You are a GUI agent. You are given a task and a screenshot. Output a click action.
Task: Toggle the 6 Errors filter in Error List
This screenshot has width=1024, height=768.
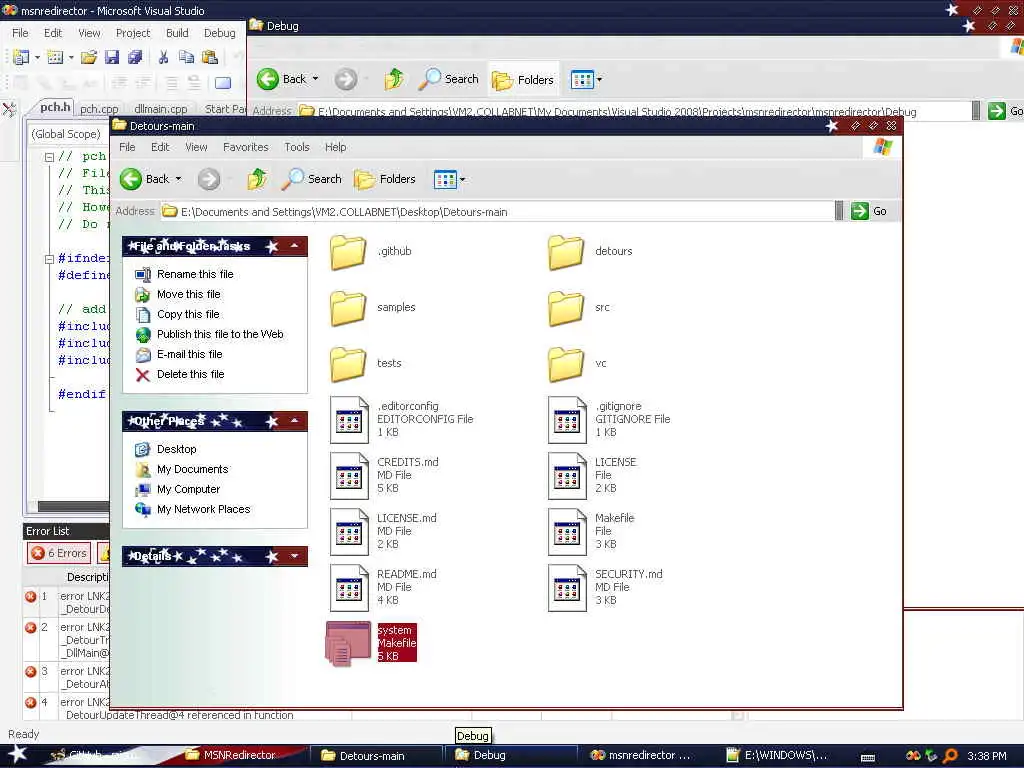pos(59,553)
